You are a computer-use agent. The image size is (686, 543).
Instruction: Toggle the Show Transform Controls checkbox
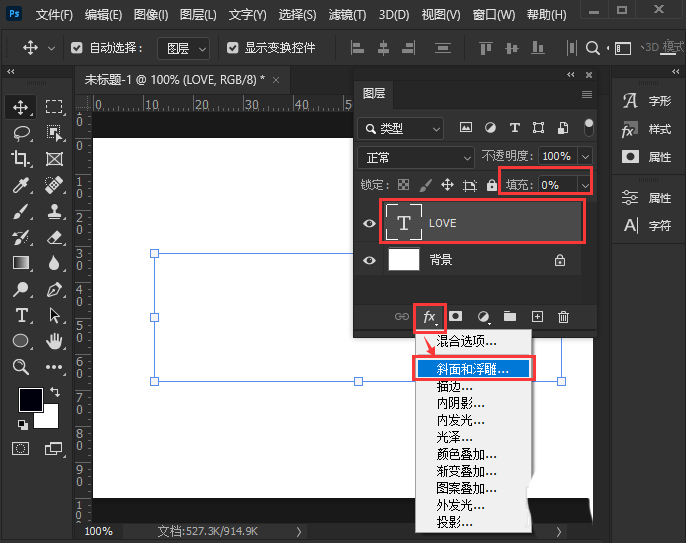(x=233, y=48)
